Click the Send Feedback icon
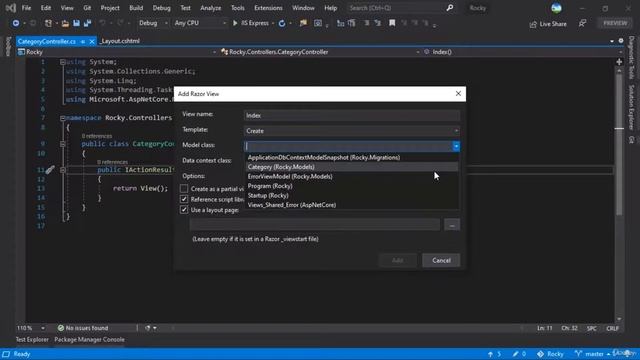 click(x=582, y=24)
